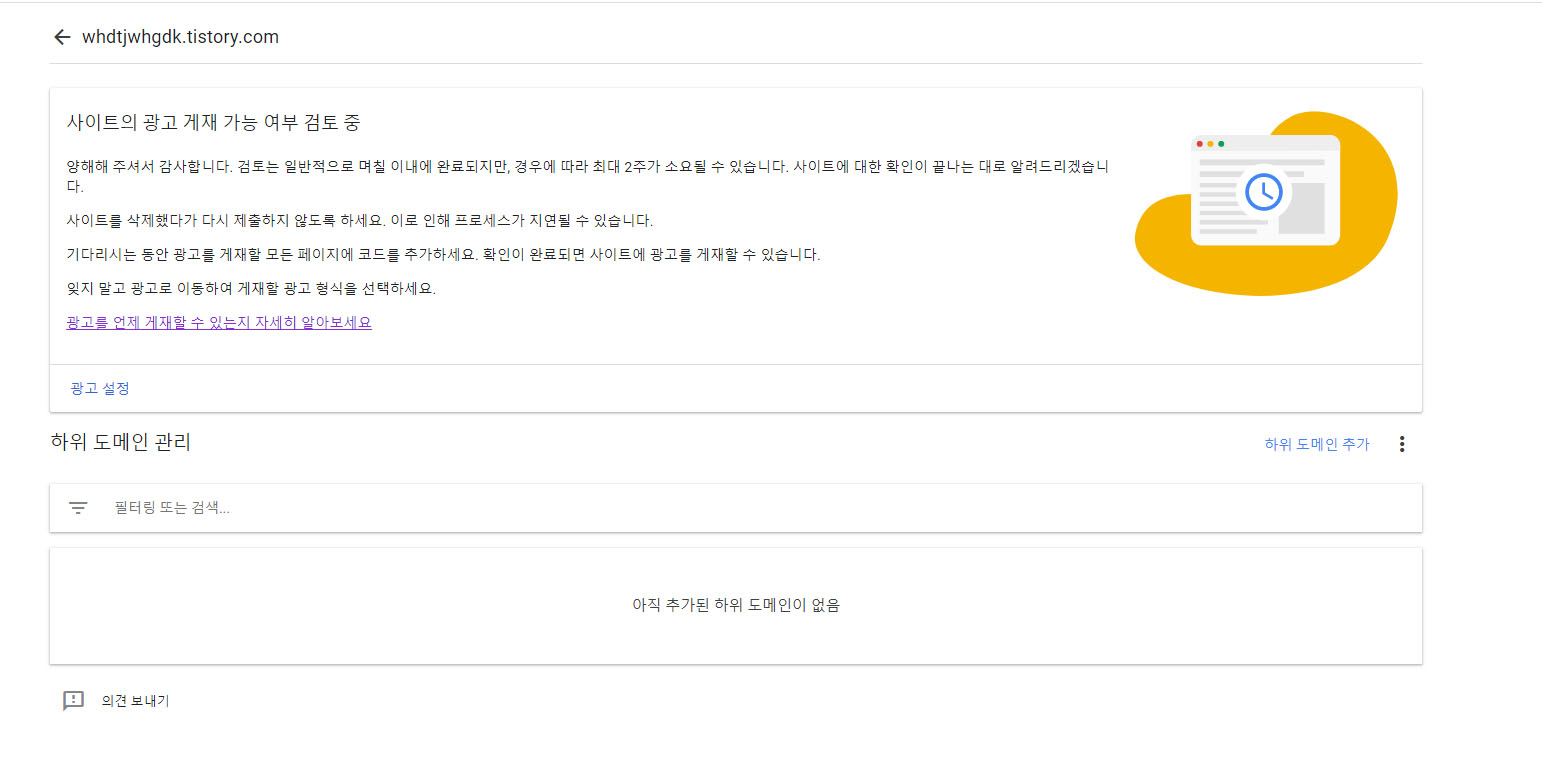Click the yellow review illustration
1542x758 pixels.
(x=1350, y=250)
